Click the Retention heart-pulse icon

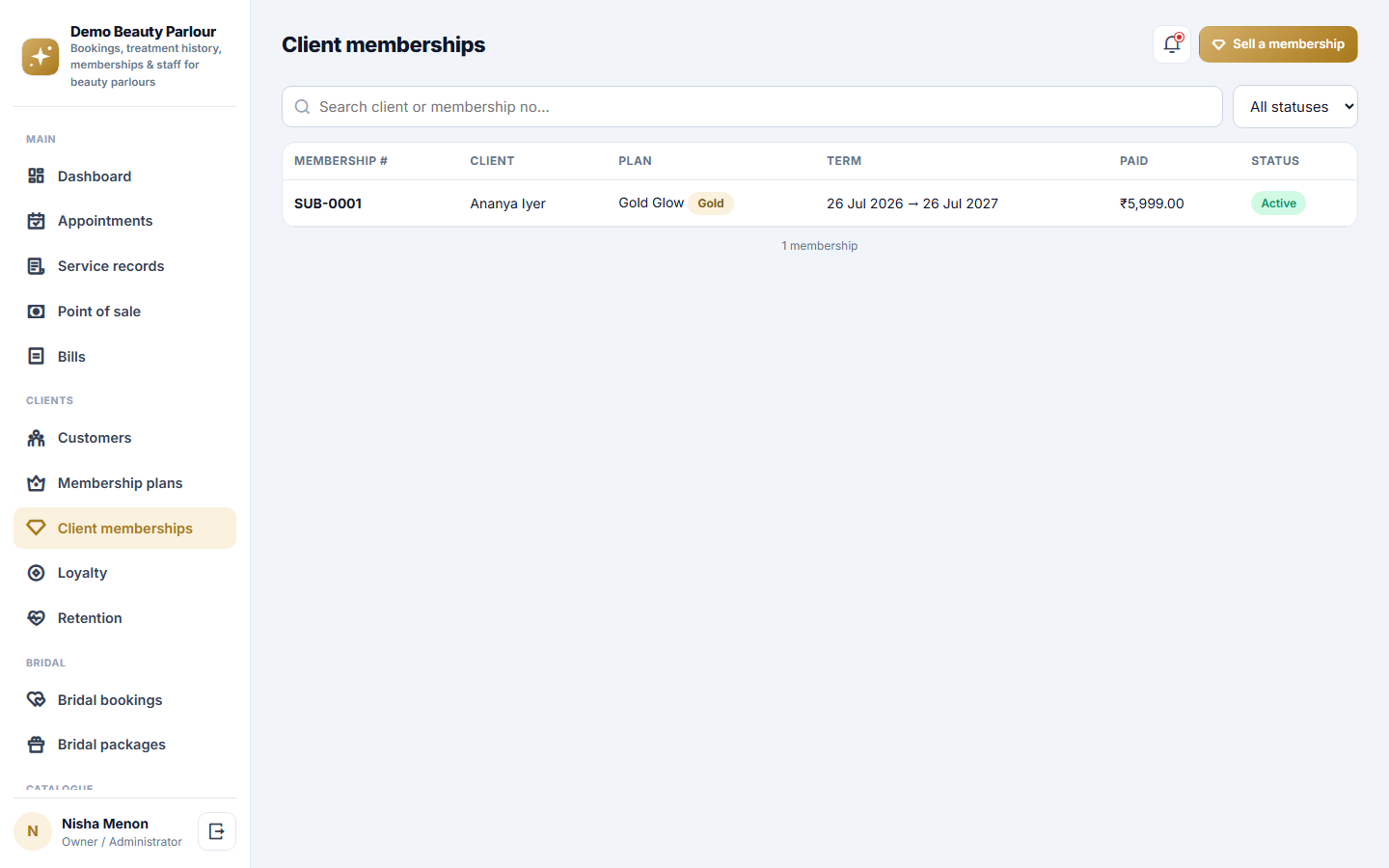pyautogui.click(x=37, y=618)
